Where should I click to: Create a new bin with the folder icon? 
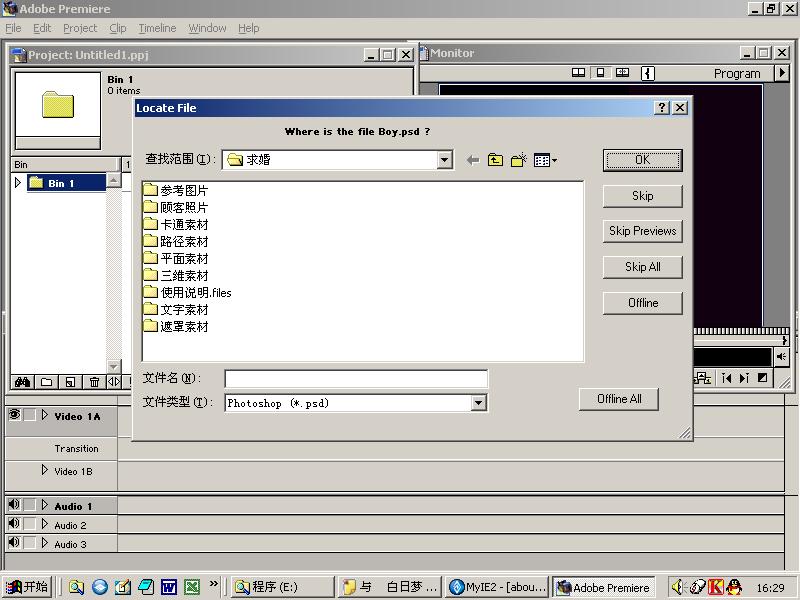[x=46, y=382]
